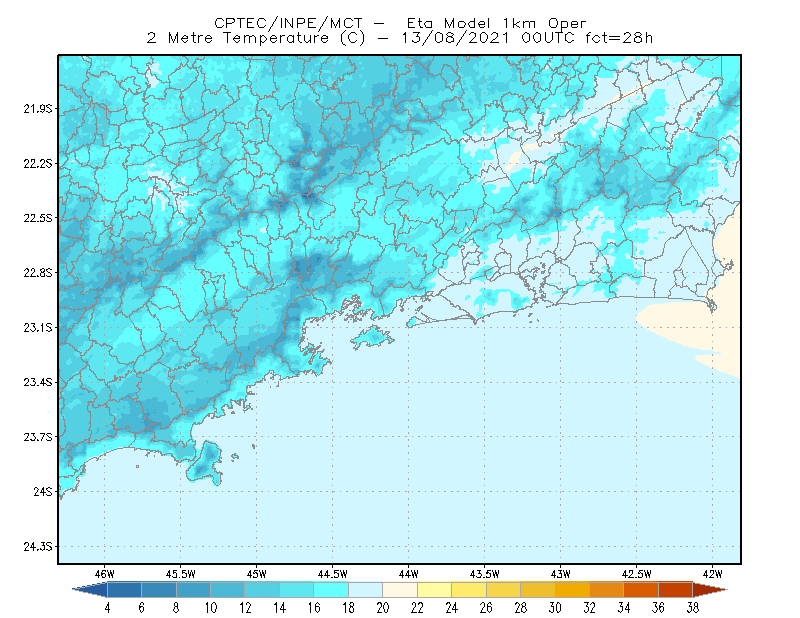Click the longitude label 44W
This screenshot has height=618, width=800.
409,574
